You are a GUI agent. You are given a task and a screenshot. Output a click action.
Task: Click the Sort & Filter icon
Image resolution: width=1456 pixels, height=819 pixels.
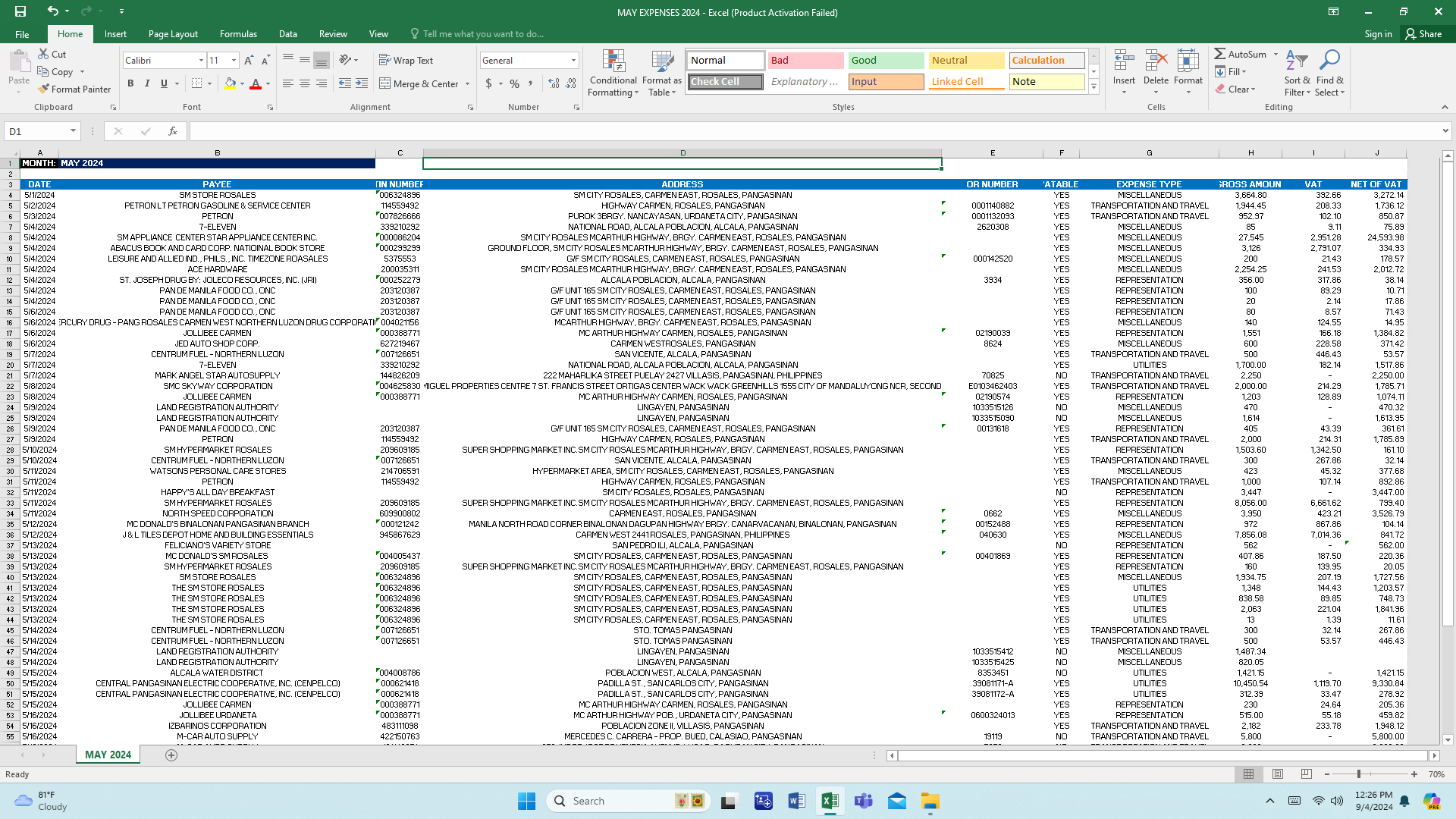pyautogui.click(x=1297, y=61)
